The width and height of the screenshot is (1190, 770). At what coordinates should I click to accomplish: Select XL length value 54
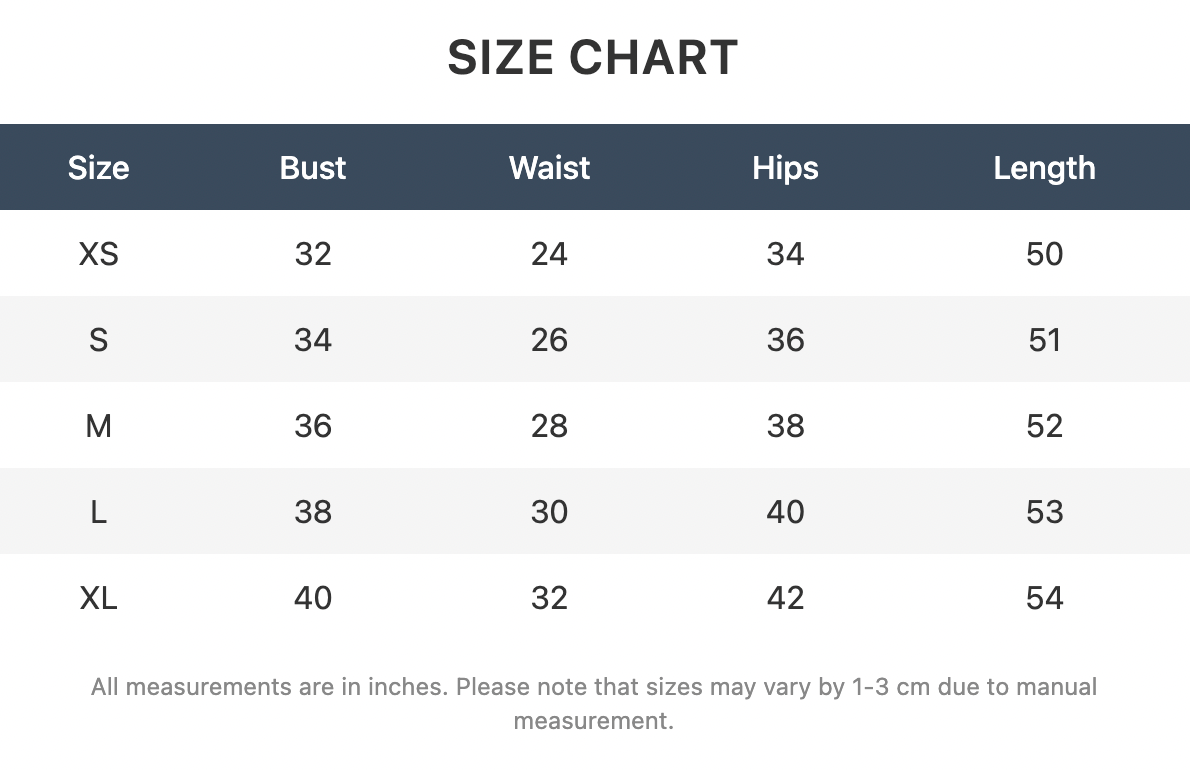1044,598
